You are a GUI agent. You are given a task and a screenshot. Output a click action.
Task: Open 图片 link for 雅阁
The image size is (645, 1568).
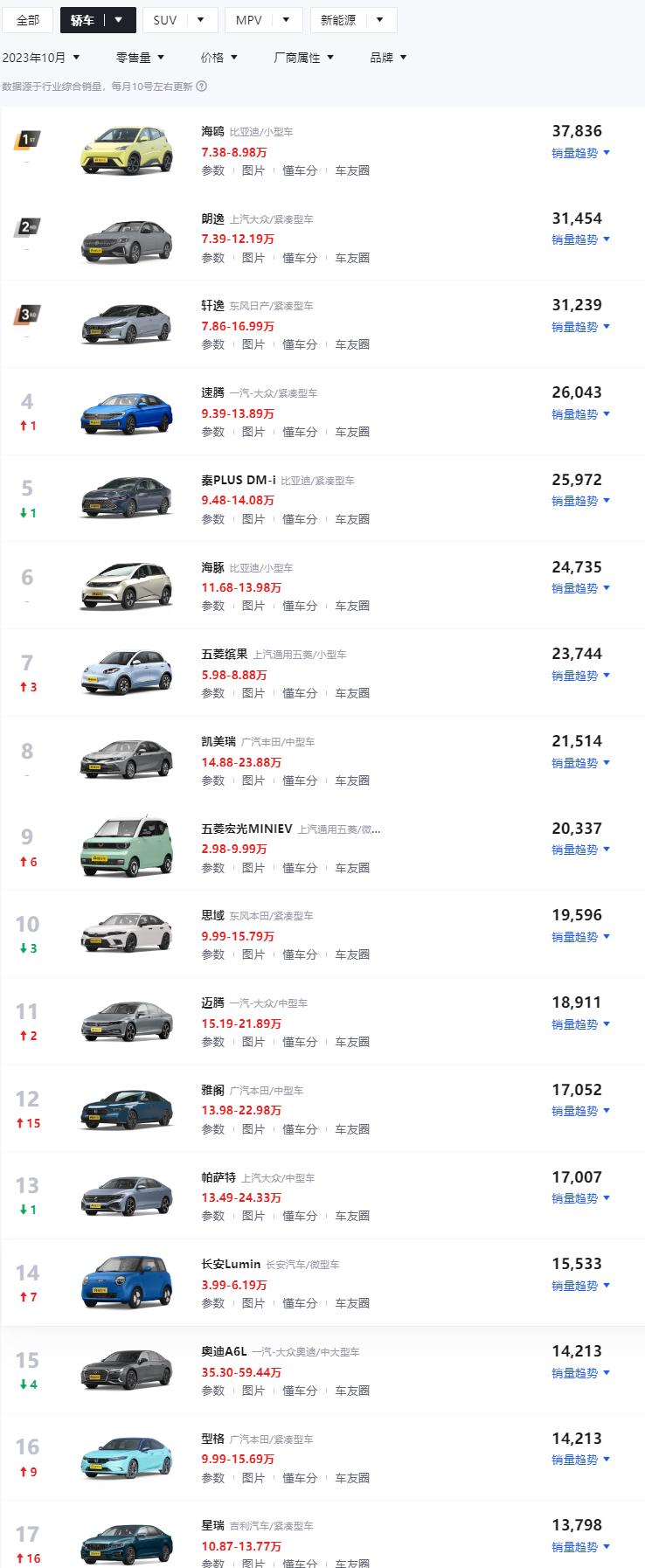(253, 1129)
